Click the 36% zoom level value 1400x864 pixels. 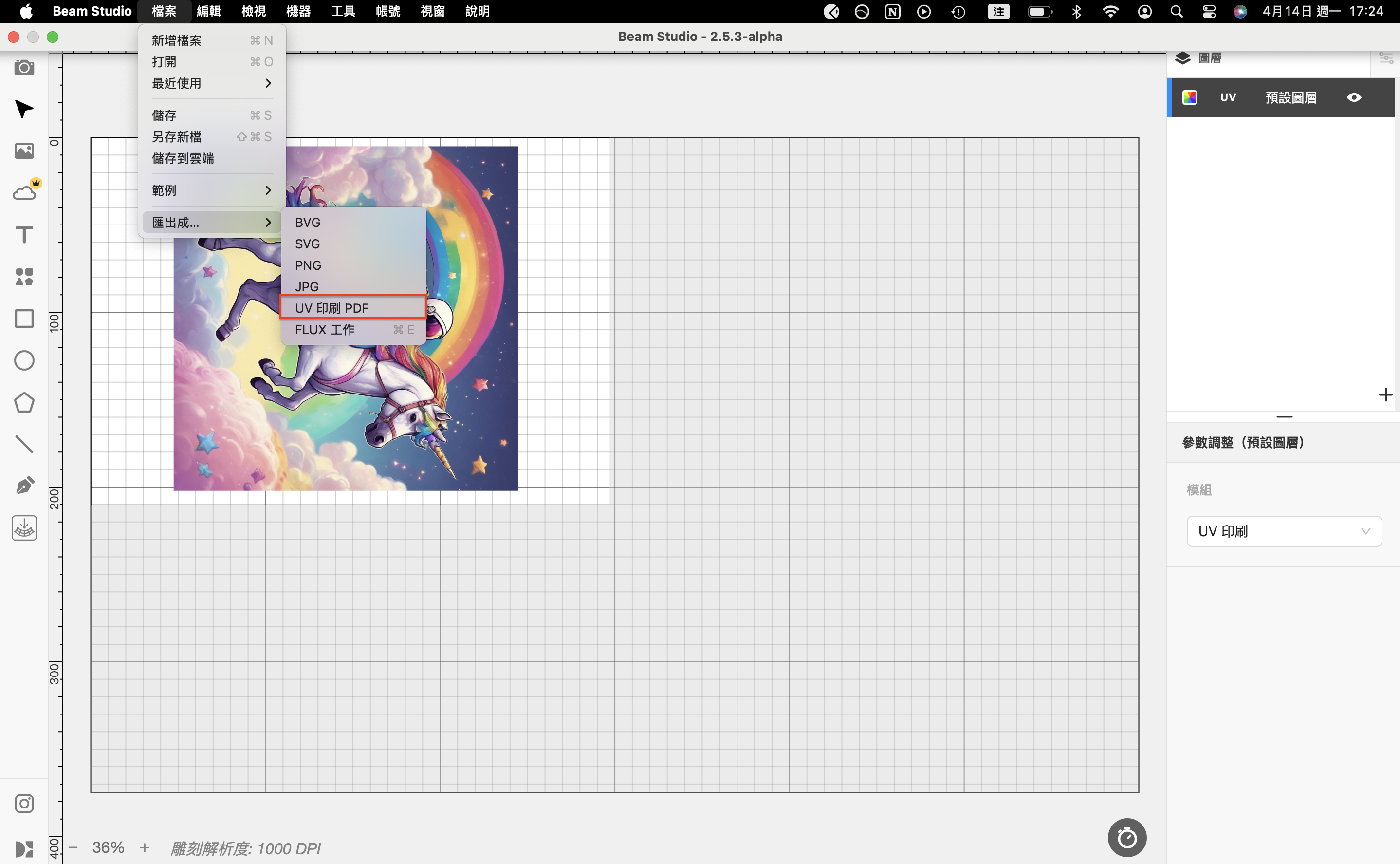(x=109, y=847)
